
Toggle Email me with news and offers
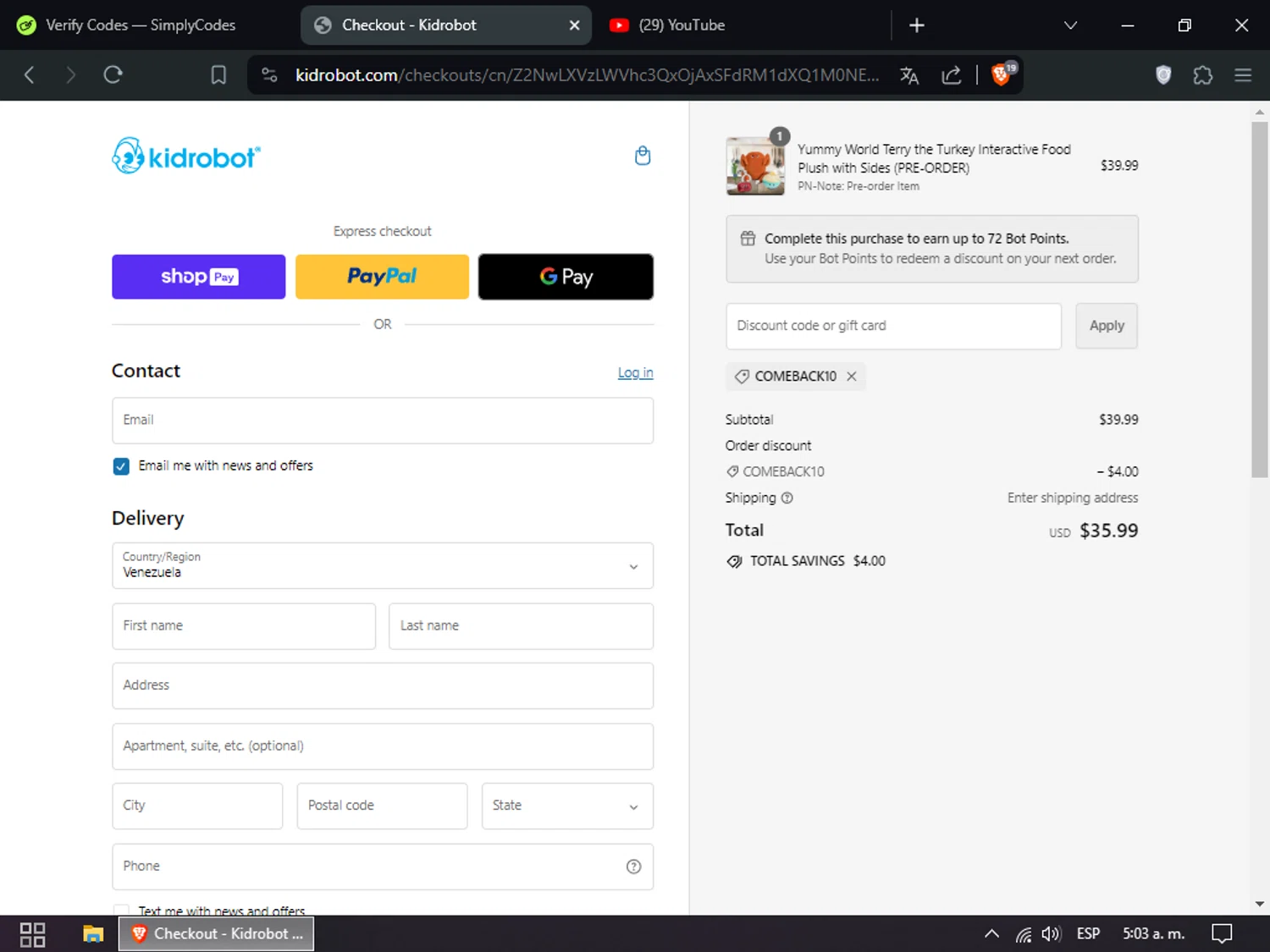tap(121, 466)
